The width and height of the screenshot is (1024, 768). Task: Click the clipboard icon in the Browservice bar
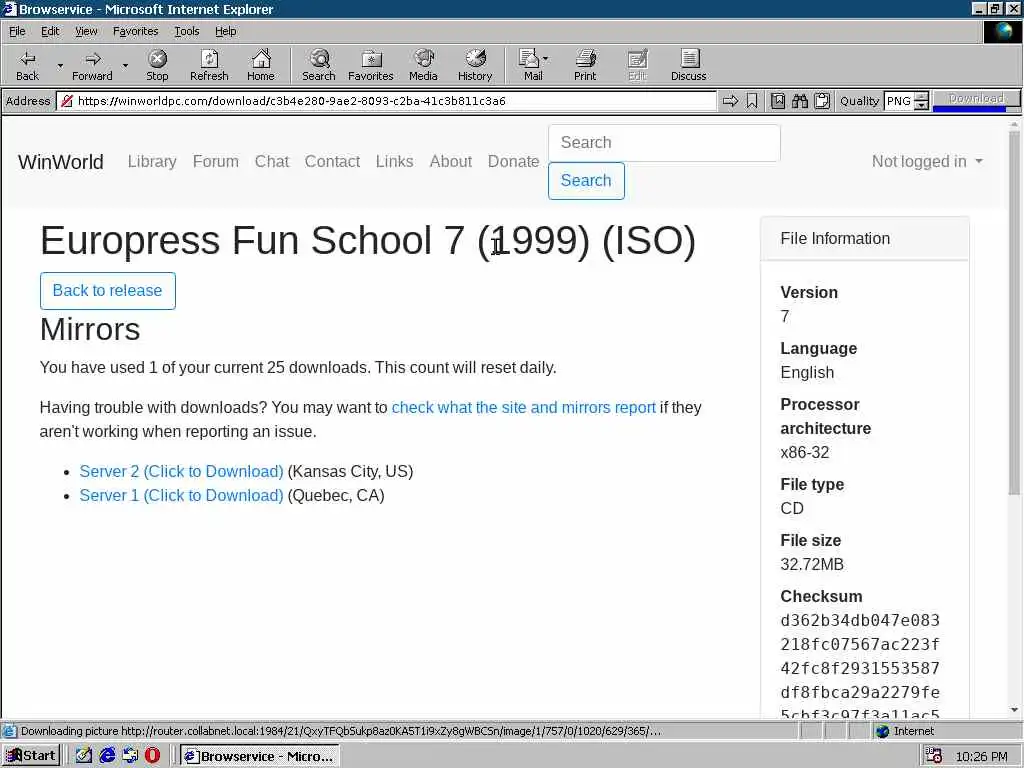tap(822, 101)
